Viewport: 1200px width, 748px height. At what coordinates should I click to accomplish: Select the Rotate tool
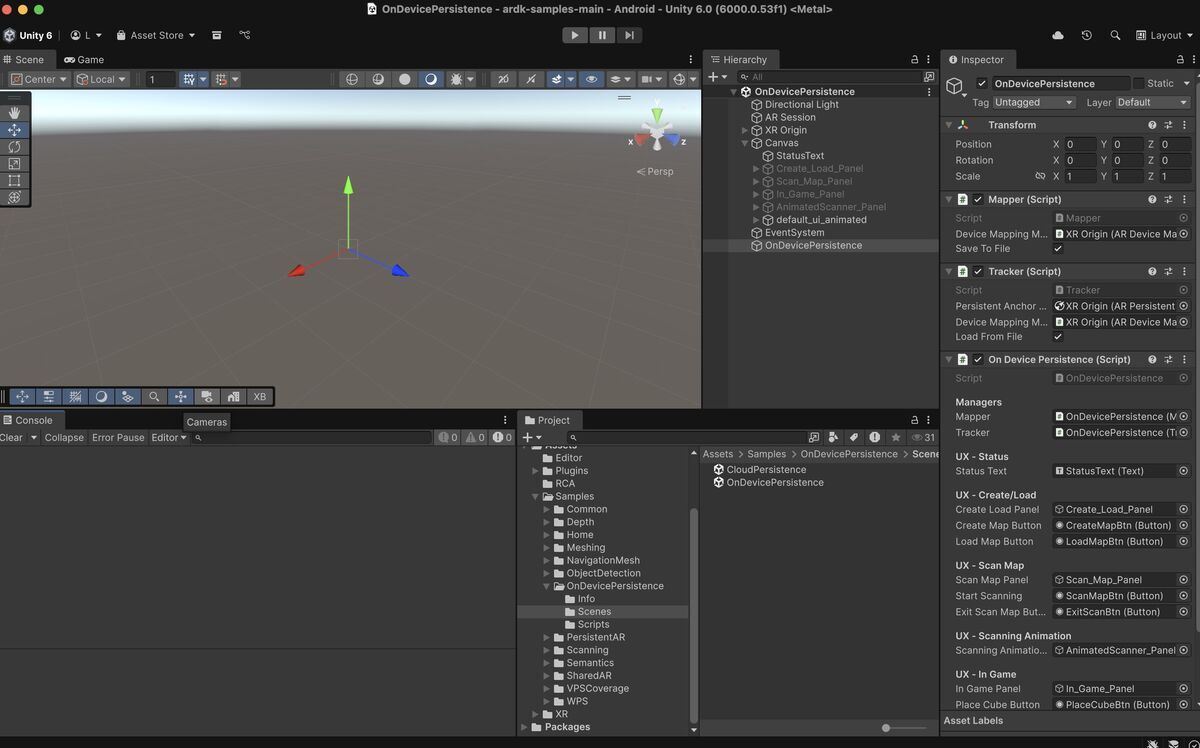pyautogui.click(x=14, y=147)
